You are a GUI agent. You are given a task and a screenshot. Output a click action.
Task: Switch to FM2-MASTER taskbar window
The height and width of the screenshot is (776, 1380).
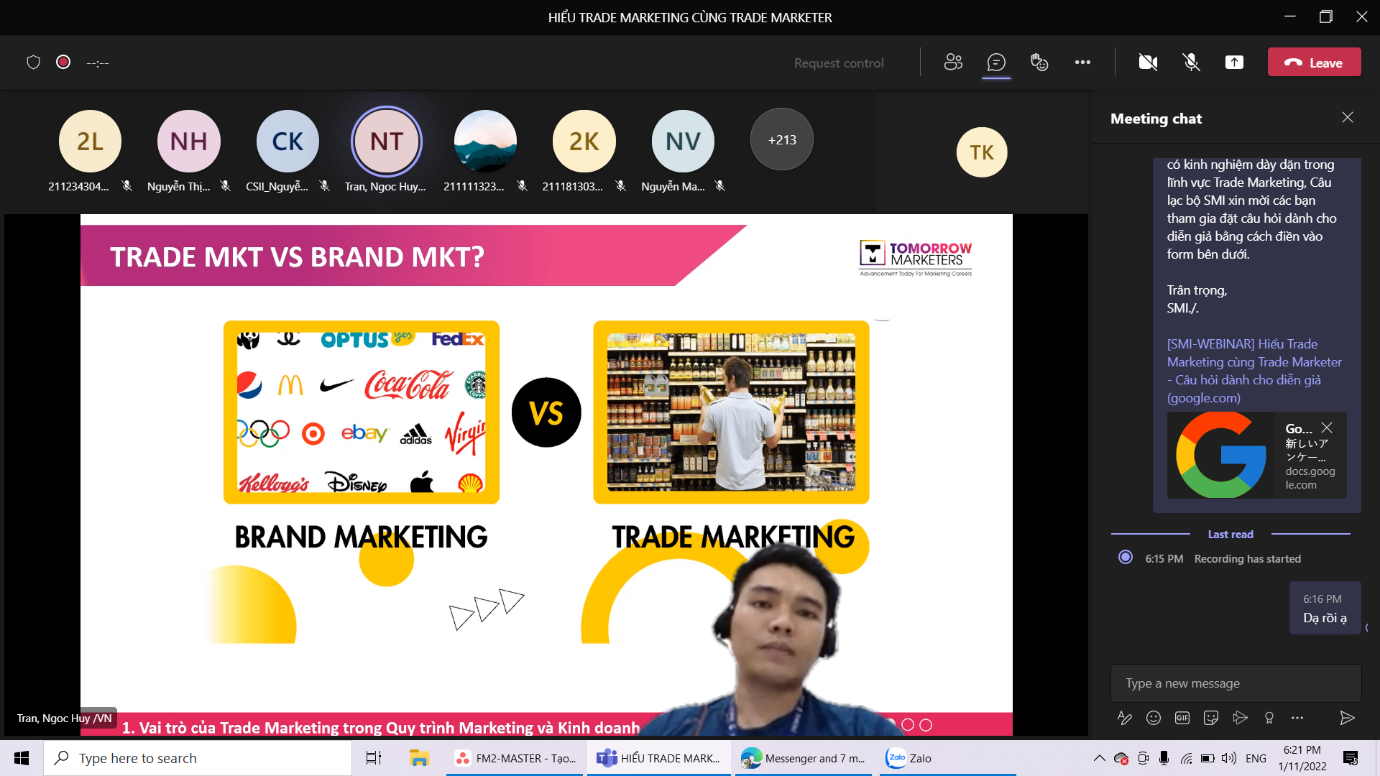click(x=515, y=758)
